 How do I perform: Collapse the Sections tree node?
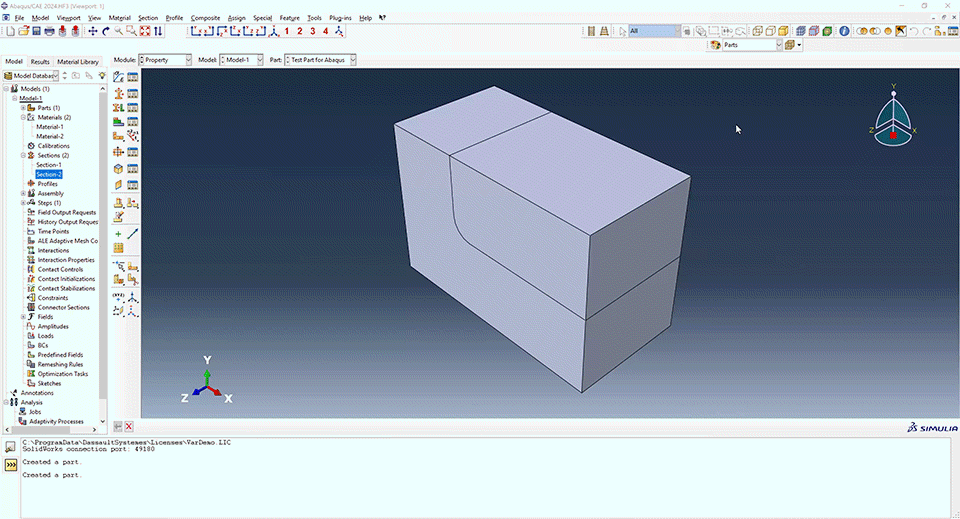(x=23, y=155)
